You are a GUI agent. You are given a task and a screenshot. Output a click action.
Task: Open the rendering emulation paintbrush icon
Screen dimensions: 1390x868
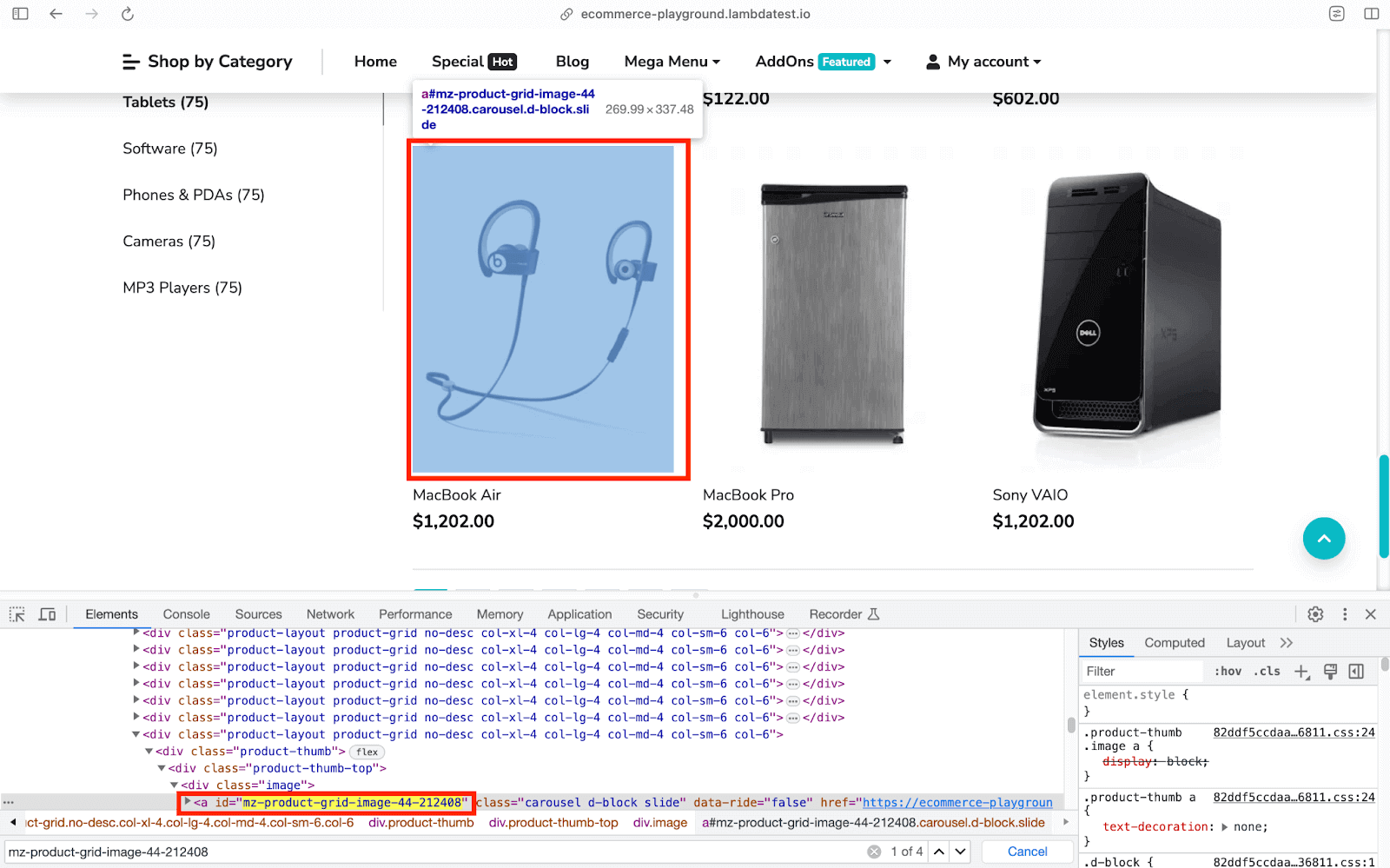(x=1330, y=672)
